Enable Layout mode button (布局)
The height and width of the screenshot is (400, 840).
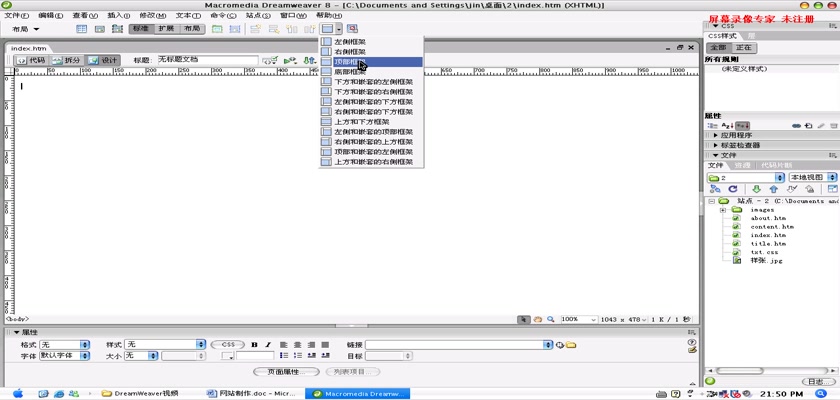192,29
